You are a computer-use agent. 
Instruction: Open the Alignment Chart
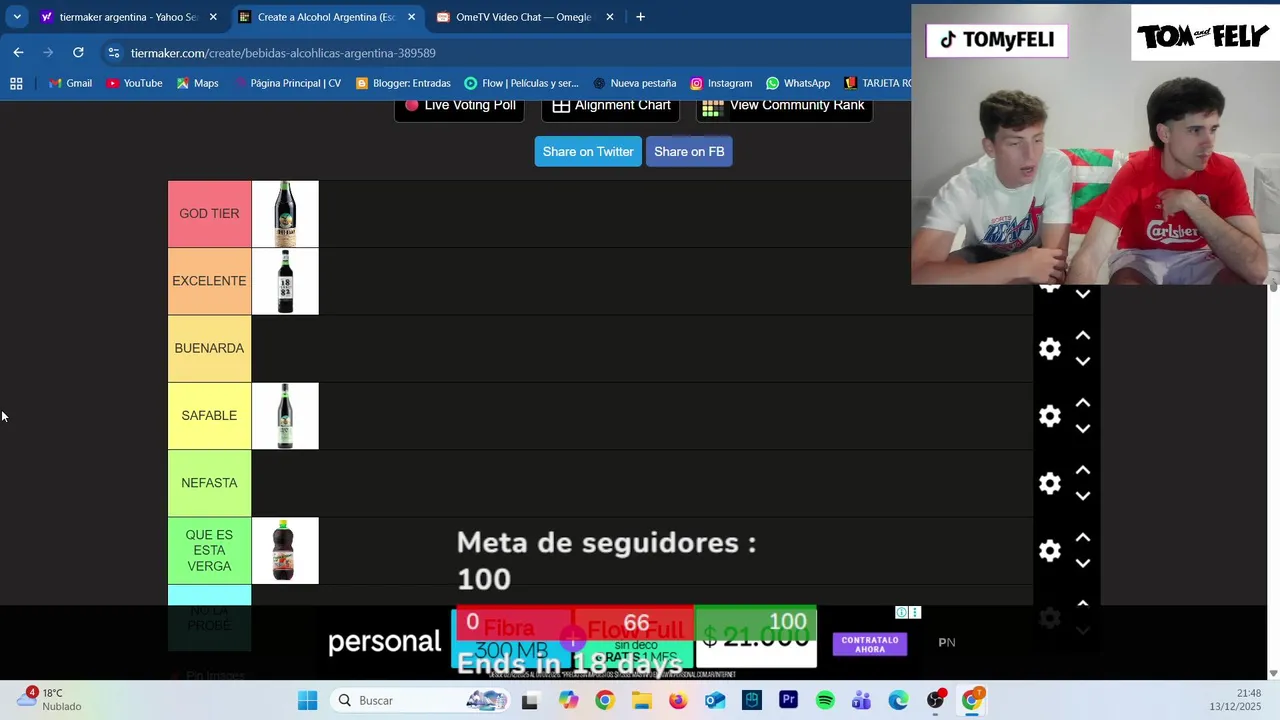click(611, 106)
